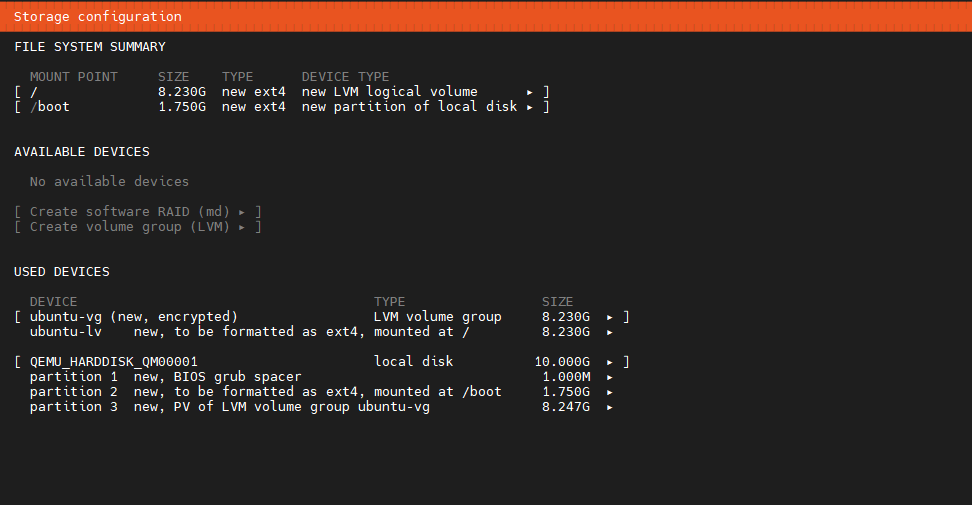Select partition 1 BIOS grub spacer

click(x=166, y=377)
